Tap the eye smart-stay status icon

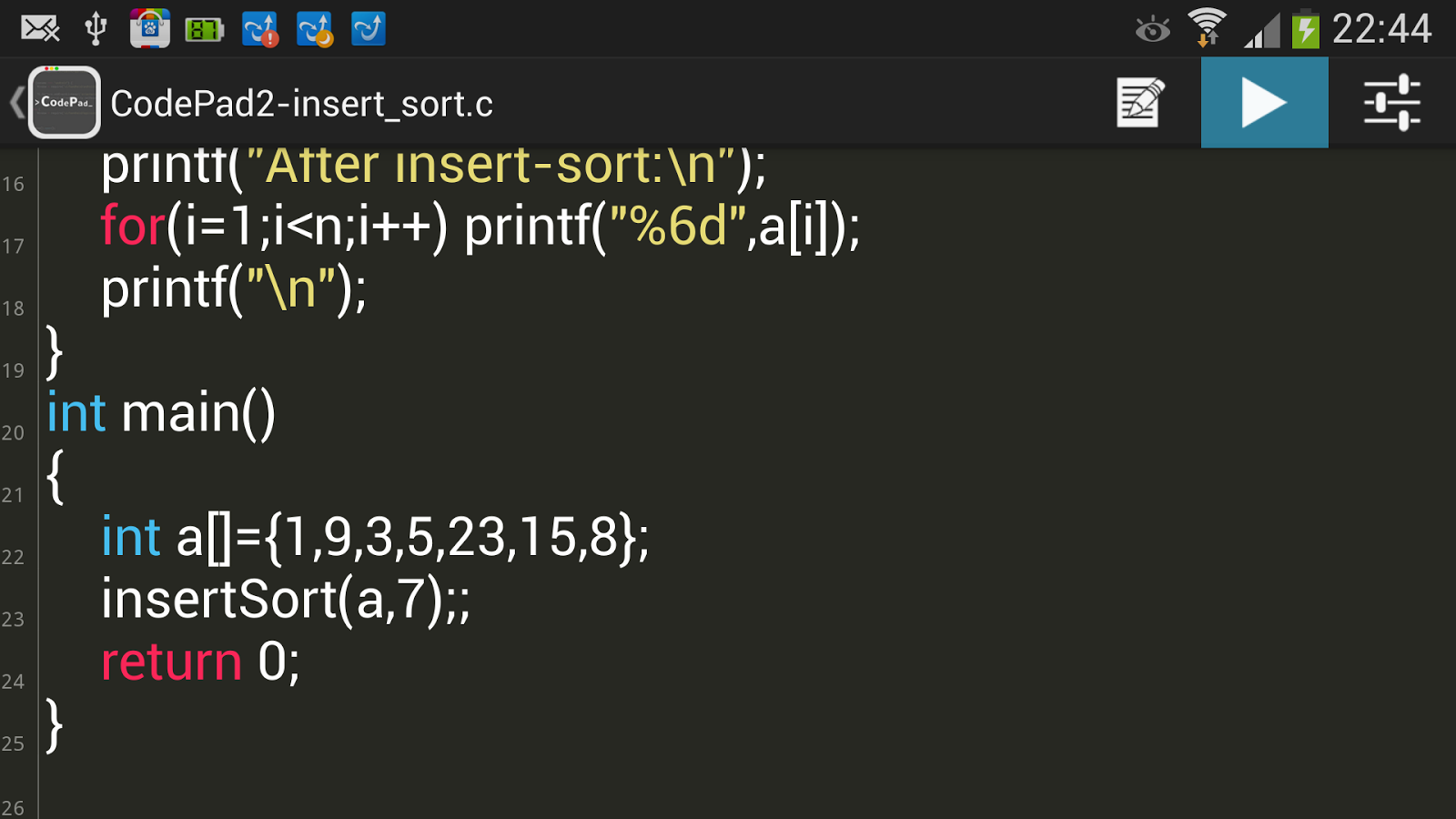1152,30
